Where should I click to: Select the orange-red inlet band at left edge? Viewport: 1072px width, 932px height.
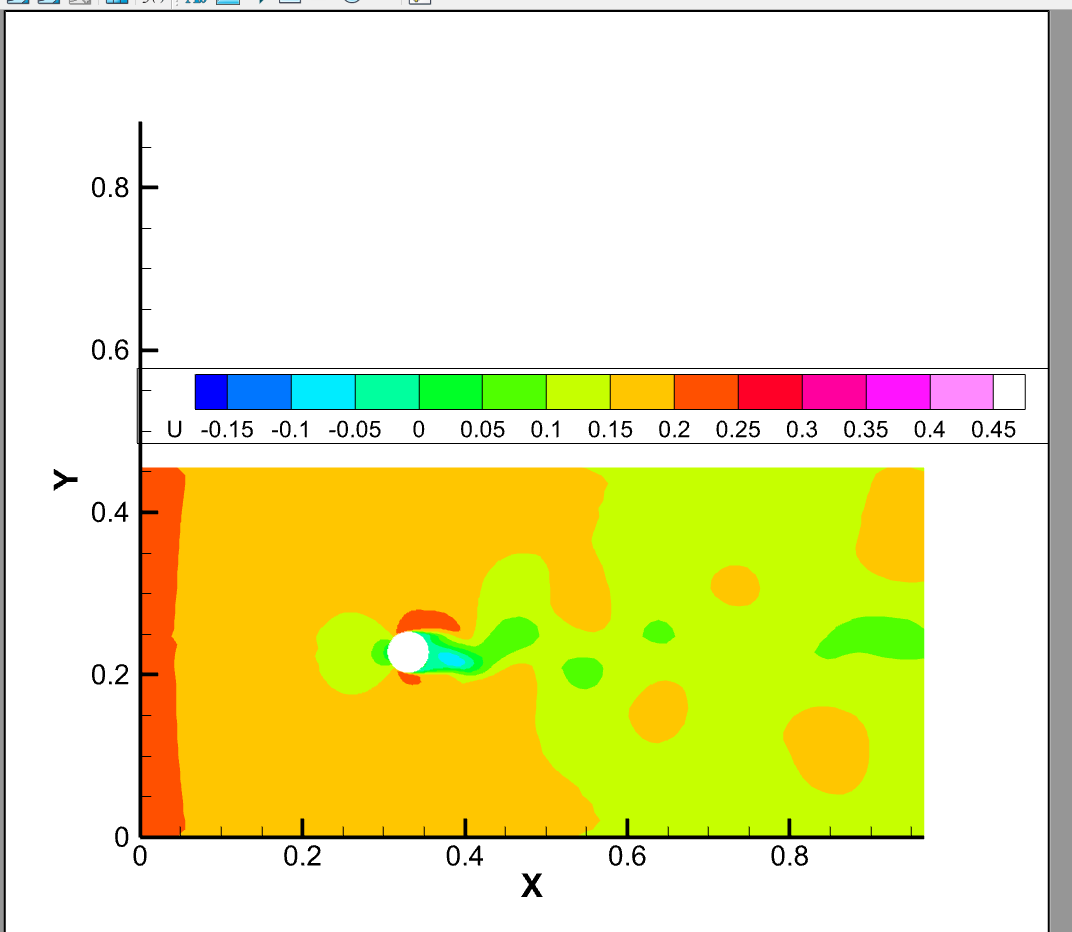click(161, 652)
